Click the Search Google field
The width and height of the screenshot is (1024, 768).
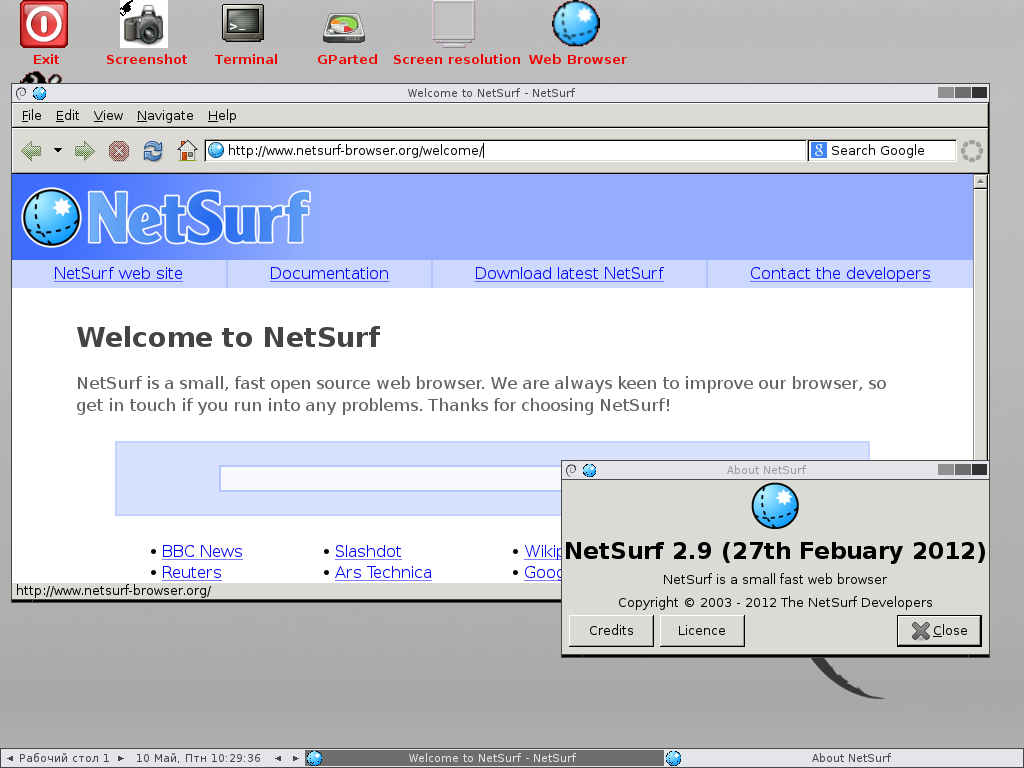point(882,151)
